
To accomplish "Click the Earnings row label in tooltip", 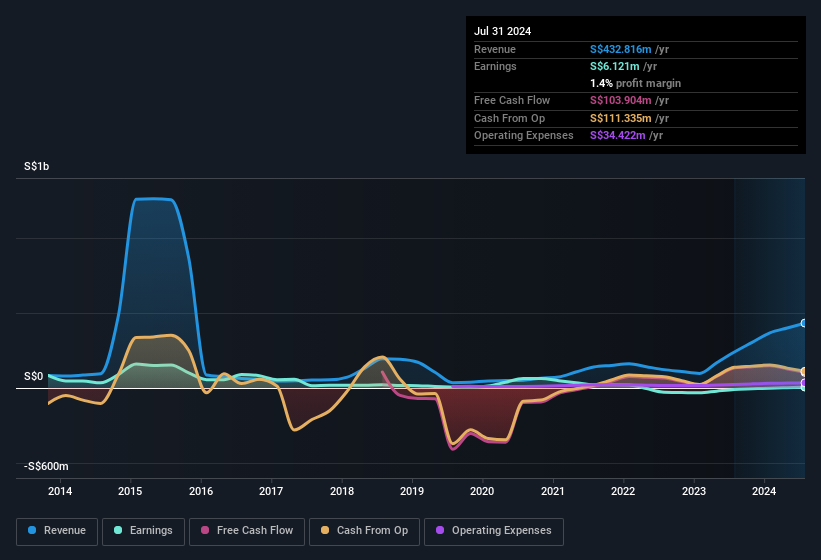I will click(x=495, y=66).
